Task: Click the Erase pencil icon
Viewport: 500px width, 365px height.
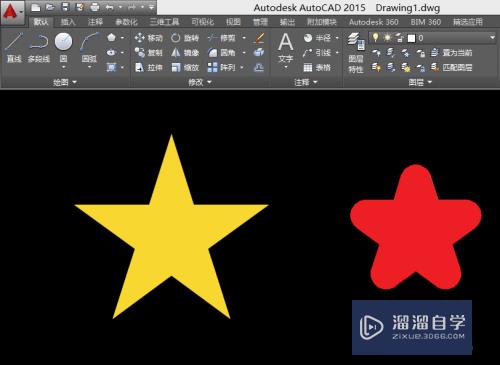Action: [259, 38]
